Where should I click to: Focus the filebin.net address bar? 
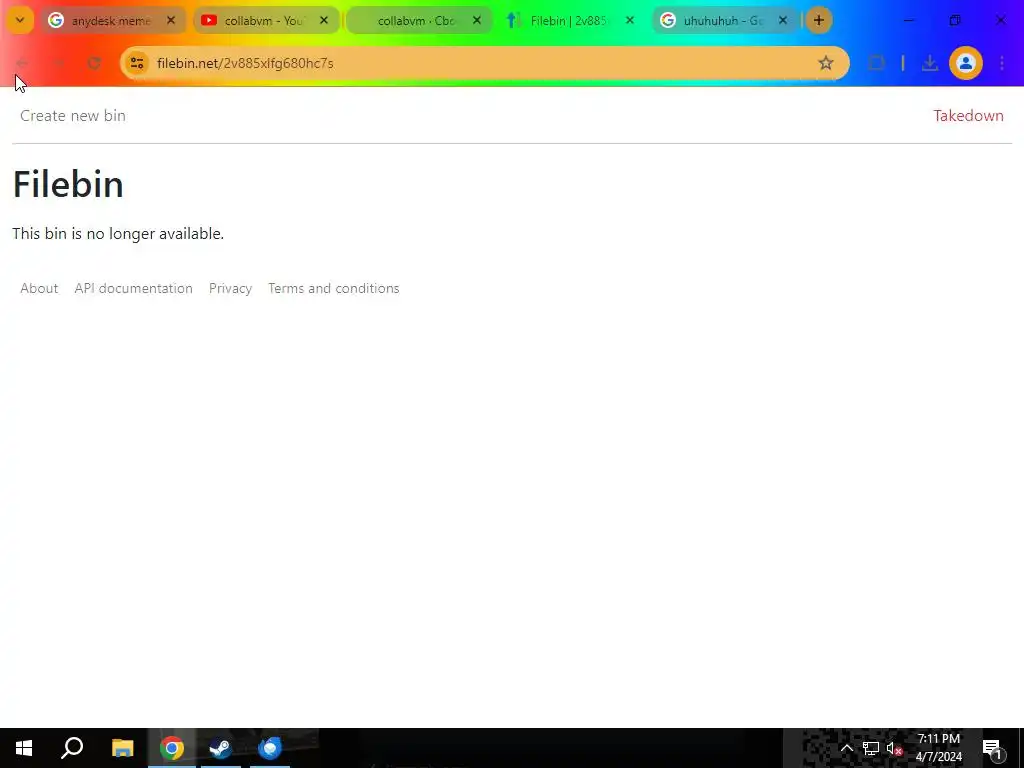[485, 63]
